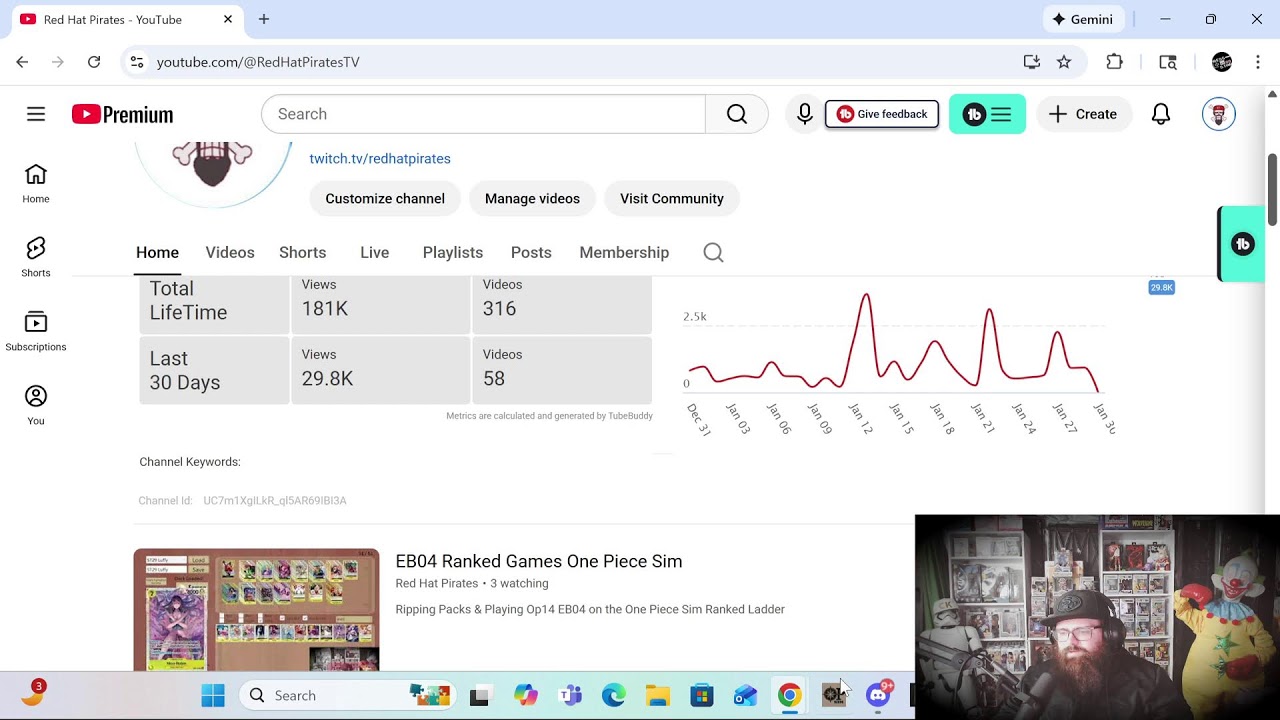Screen dimensions: 1280x720
Task: Open Discord from the taskbar
Action: point(878,696)
